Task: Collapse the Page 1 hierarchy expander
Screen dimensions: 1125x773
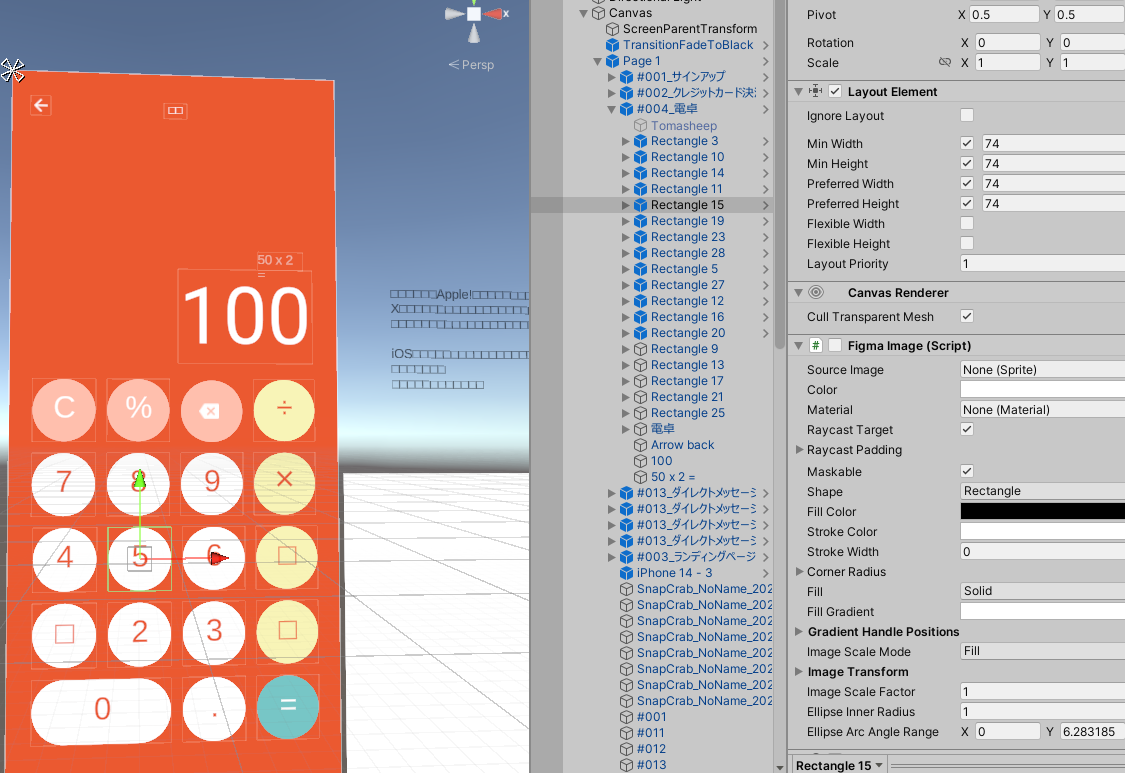Action: tap(597, 61)
